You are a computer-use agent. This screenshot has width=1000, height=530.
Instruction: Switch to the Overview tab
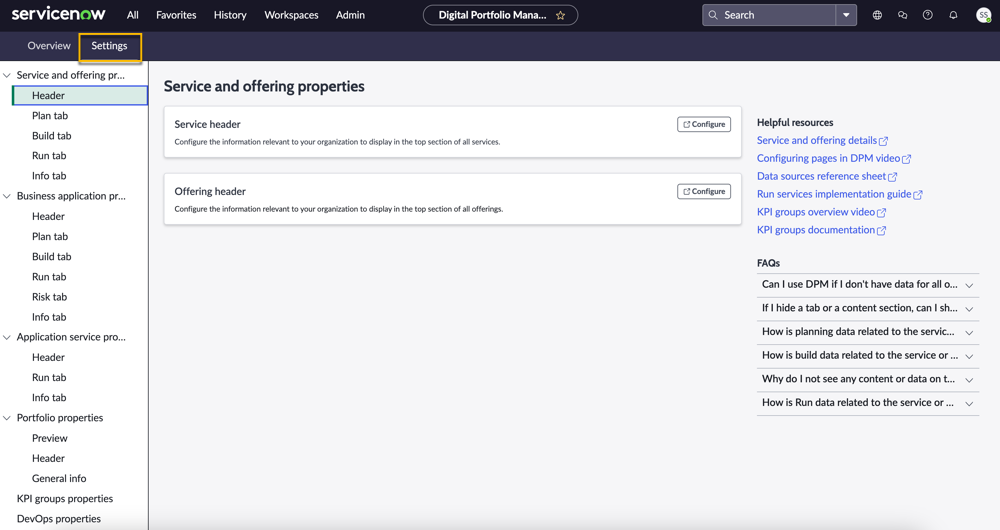pos(49,46)
